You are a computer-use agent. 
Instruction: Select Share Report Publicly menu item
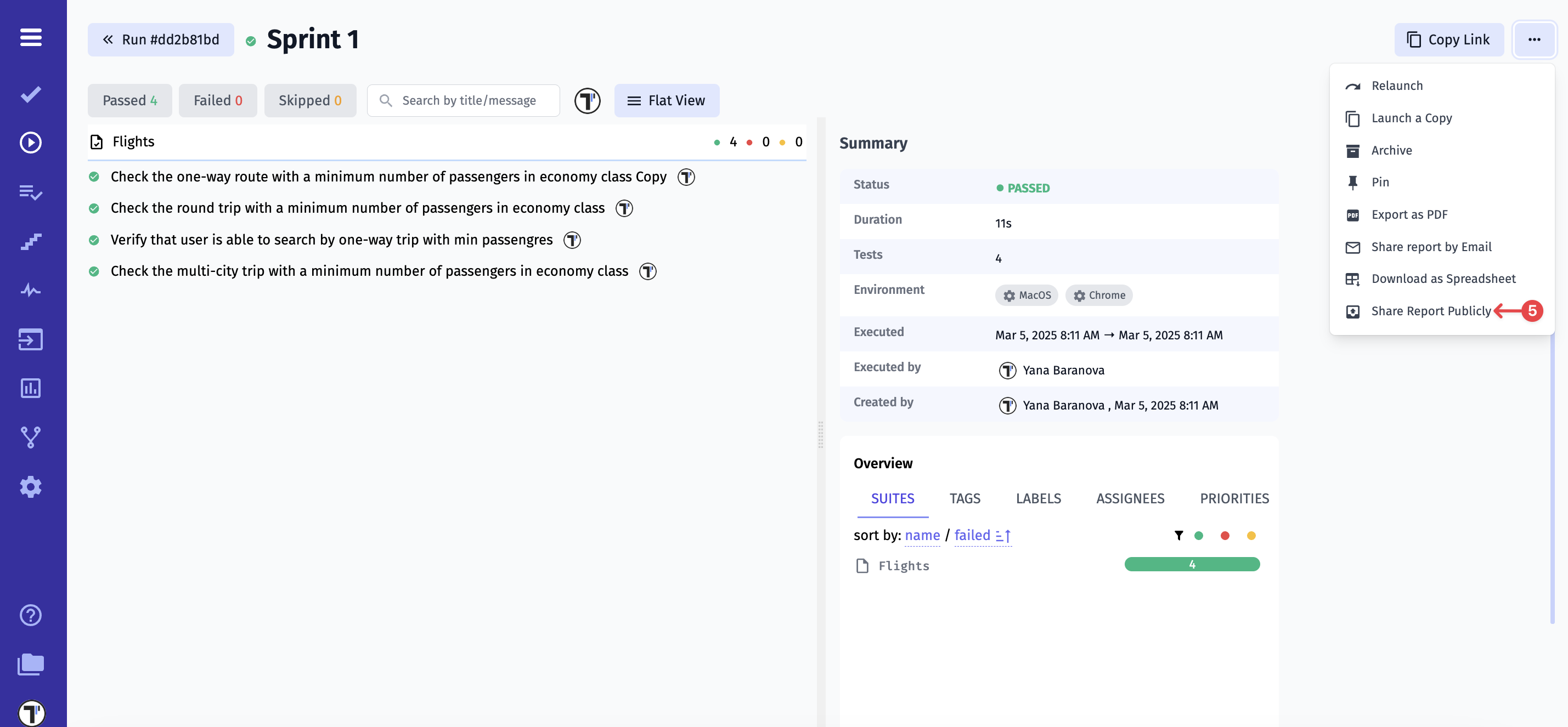pos(1430,311)
